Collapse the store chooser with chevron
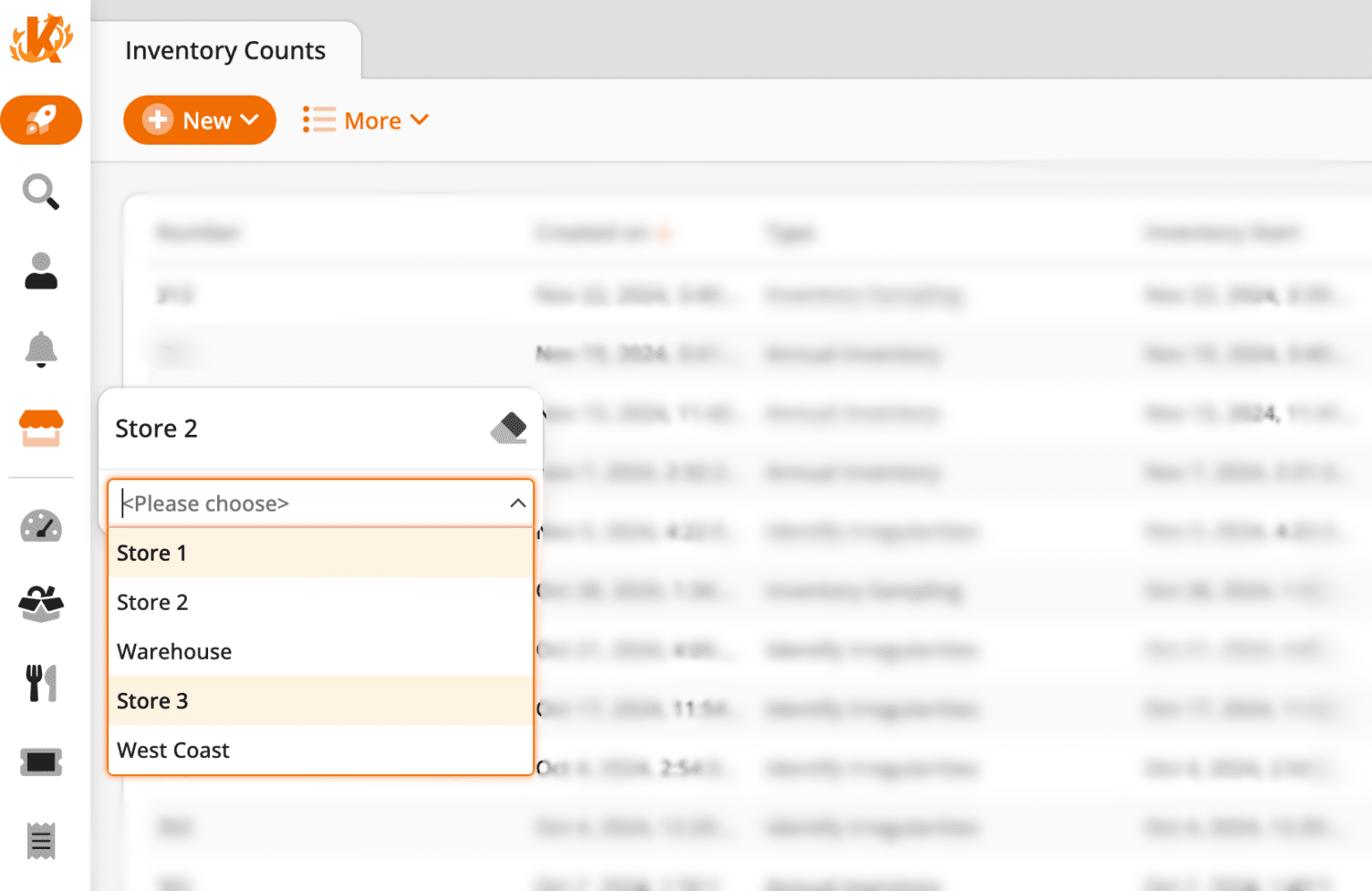This screenshot has height=891, width=1372. (x=517, y=504)
